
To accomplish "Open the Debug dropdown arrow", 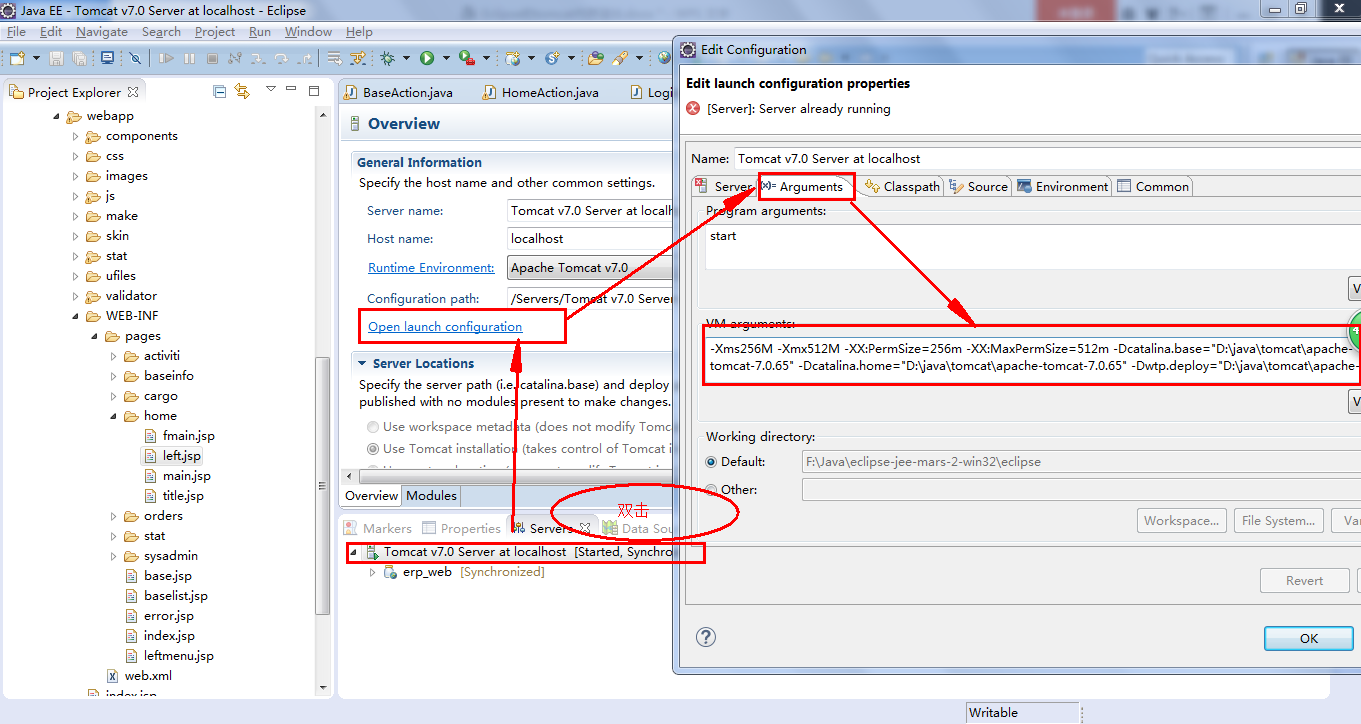I will point(404,58).
